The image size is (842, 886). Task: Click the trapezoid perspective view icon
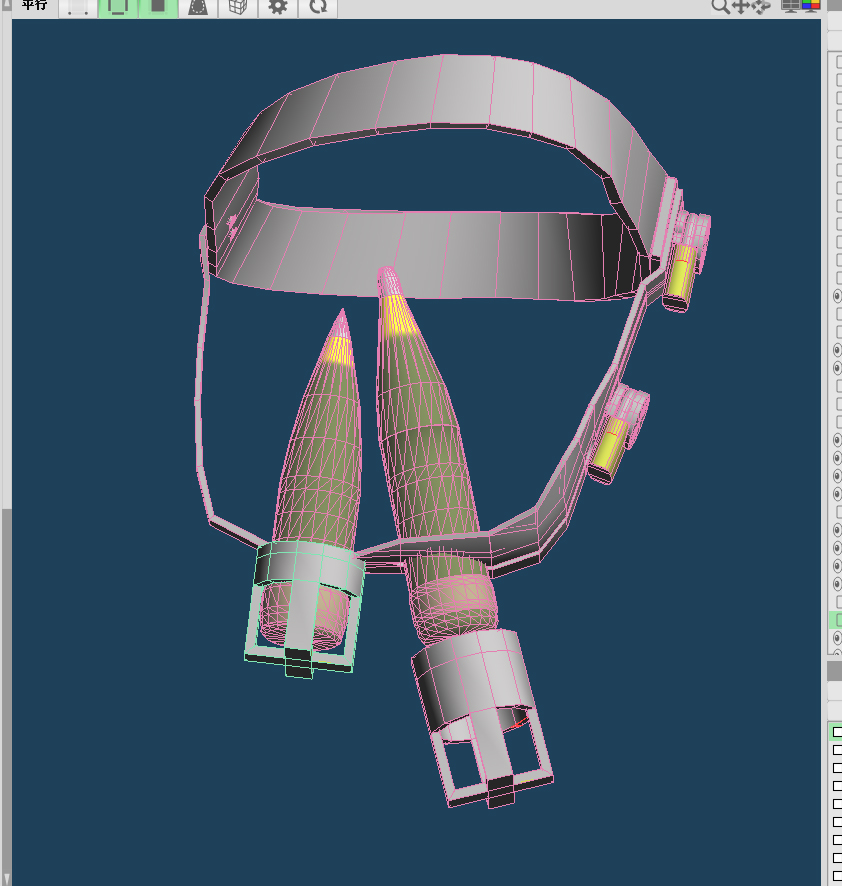point(198,7)
